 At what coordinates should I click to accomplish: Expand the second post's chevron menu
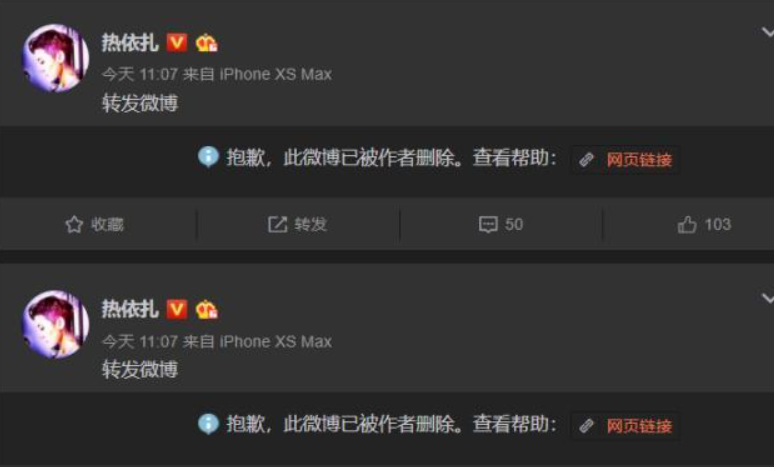tap(768, 298)
